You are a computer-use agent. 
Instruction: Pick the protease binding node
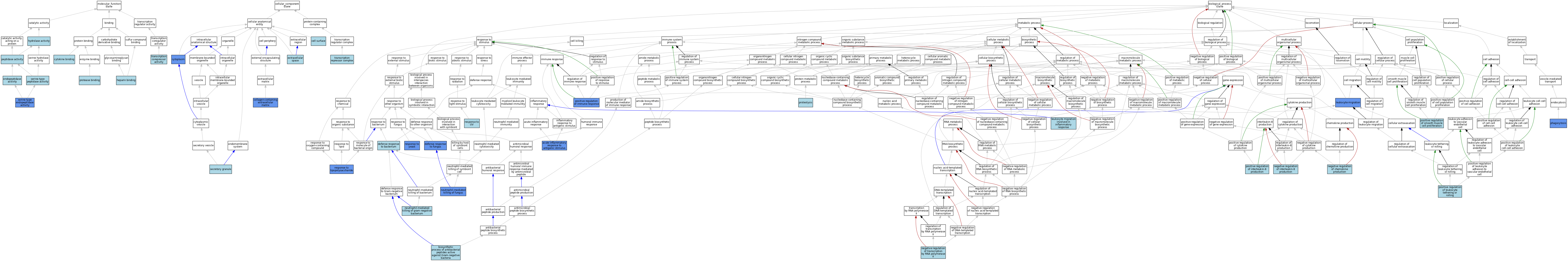(89, 81)
